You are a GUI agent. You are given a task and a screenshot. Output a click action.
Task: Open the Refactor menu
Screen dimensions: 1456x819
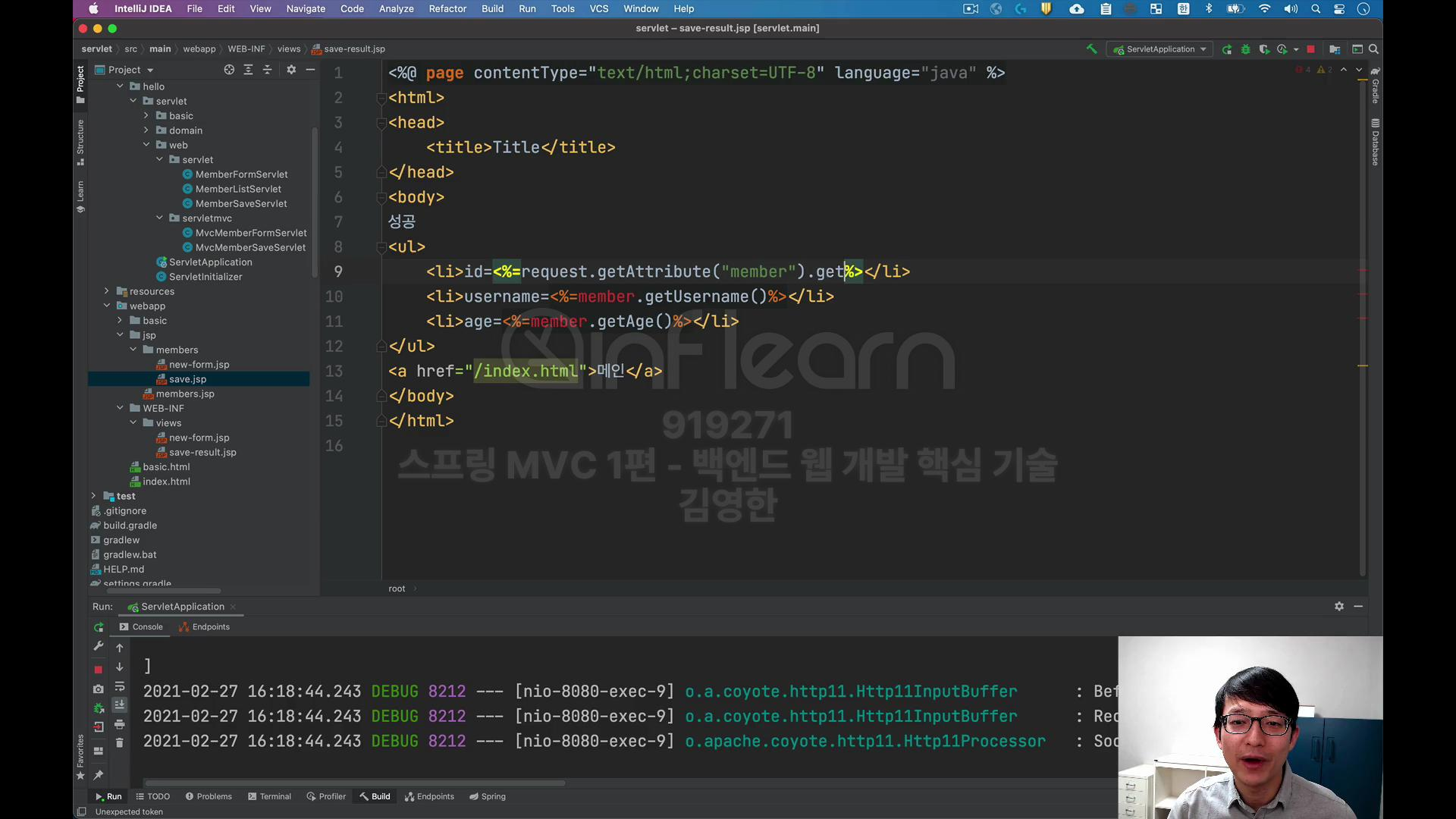coord(447,9)
